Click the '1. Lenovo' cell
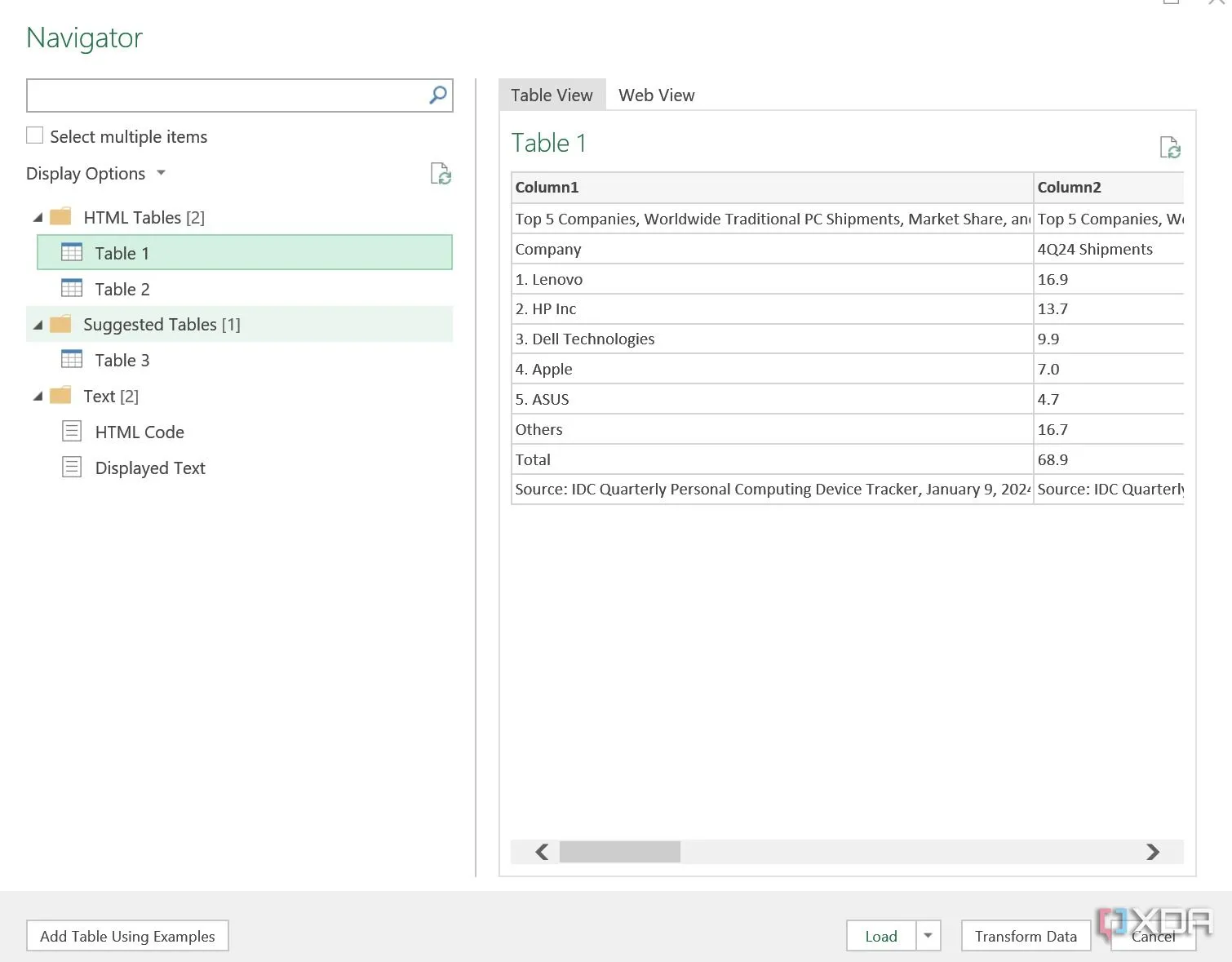 click(772, 279)
